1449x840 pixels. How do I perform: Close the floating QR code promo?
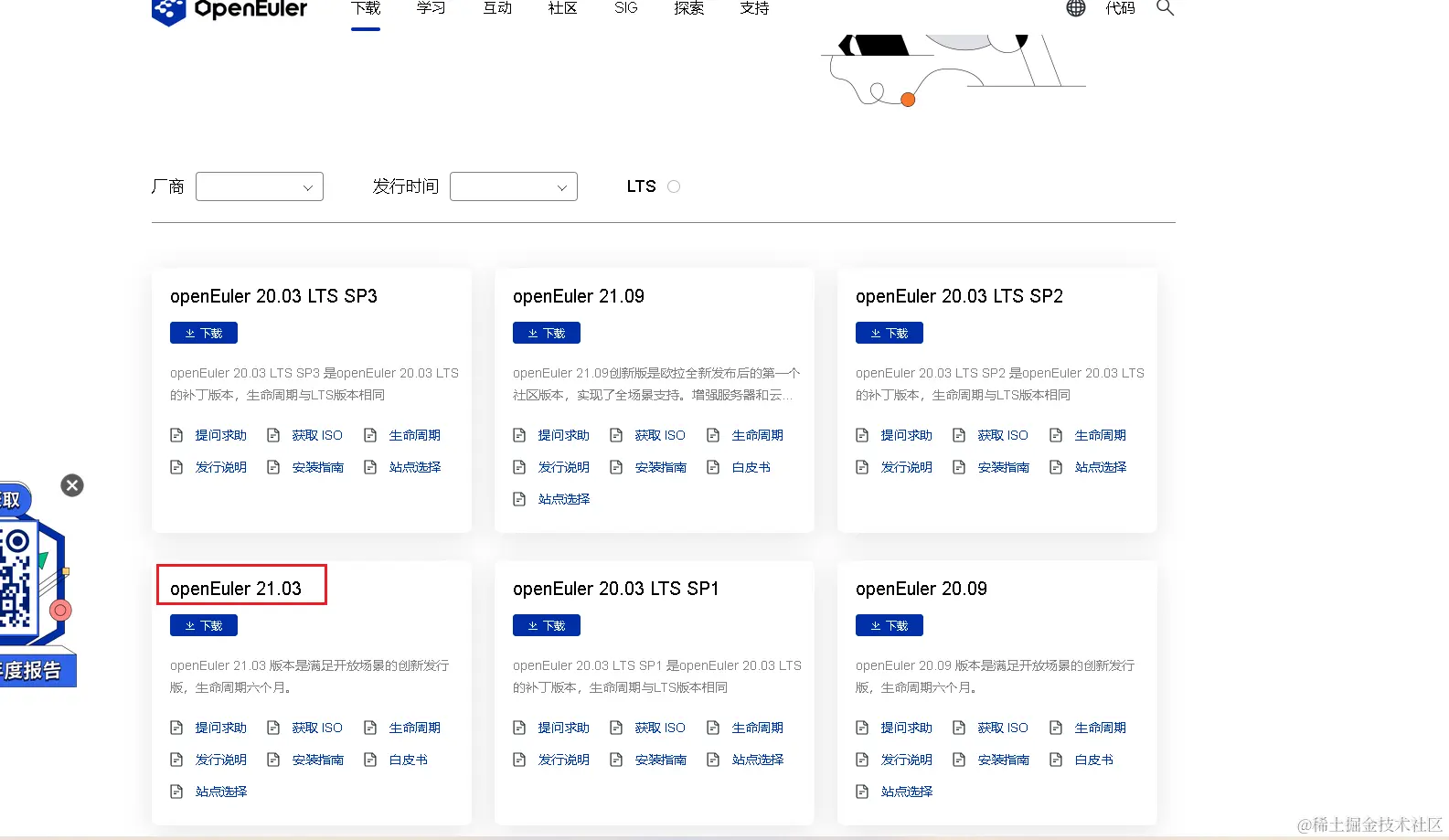(72, 485)
